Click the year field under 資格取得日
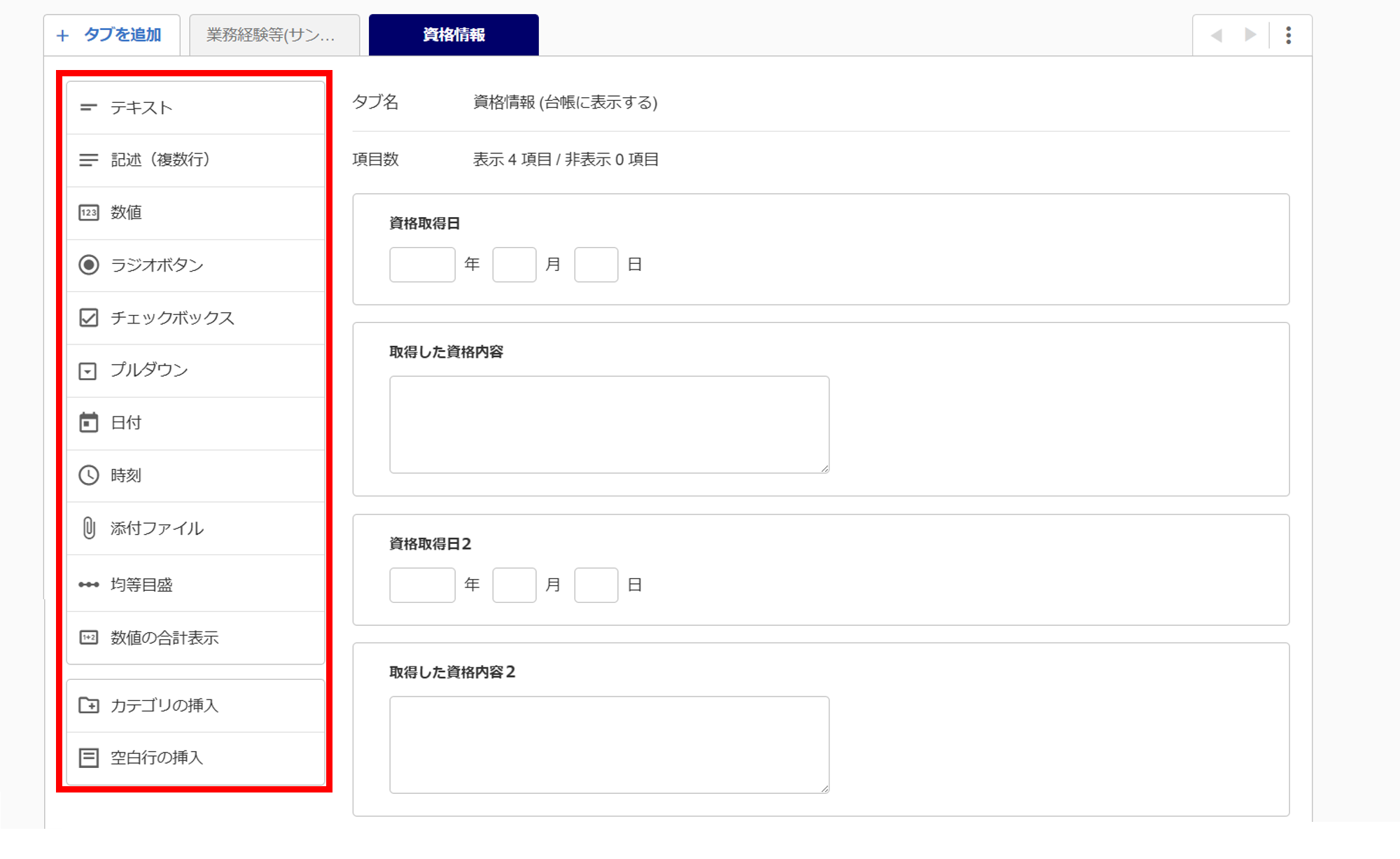This screenshot has height=859, width=1400. tap(422, 265)
